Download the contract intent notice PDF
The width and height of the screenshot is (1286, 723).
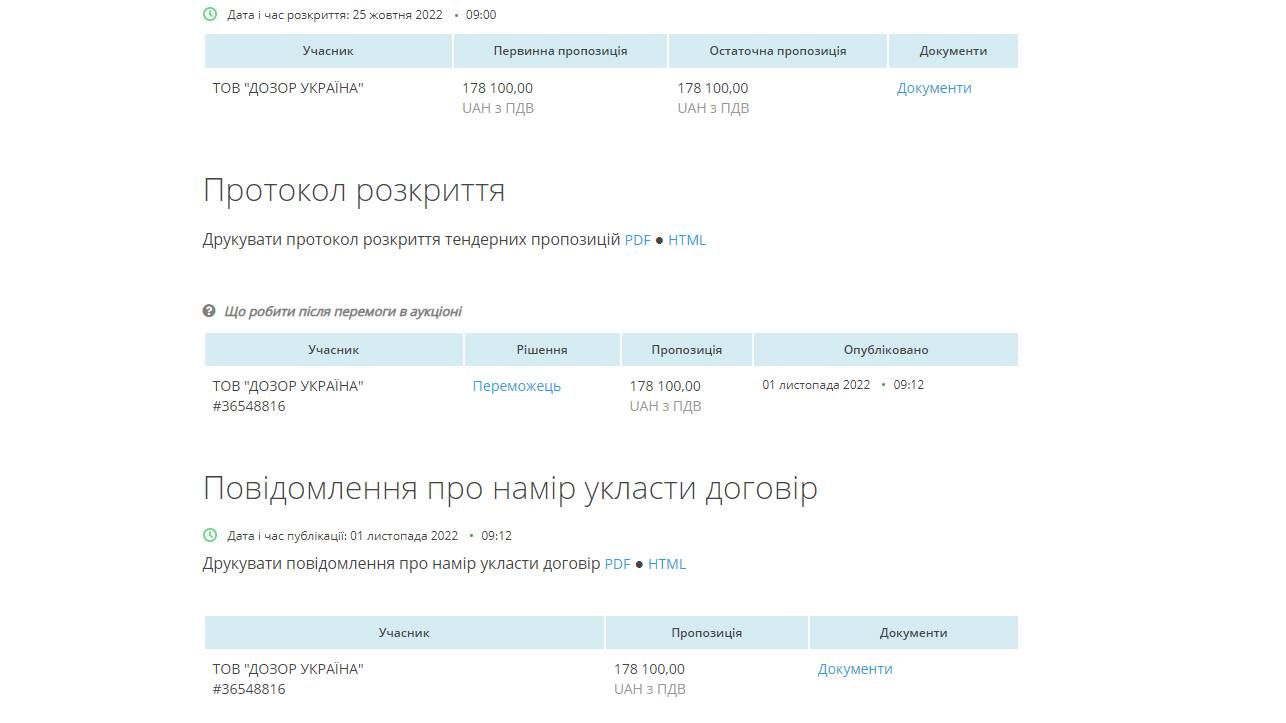[x=619, y=564]
